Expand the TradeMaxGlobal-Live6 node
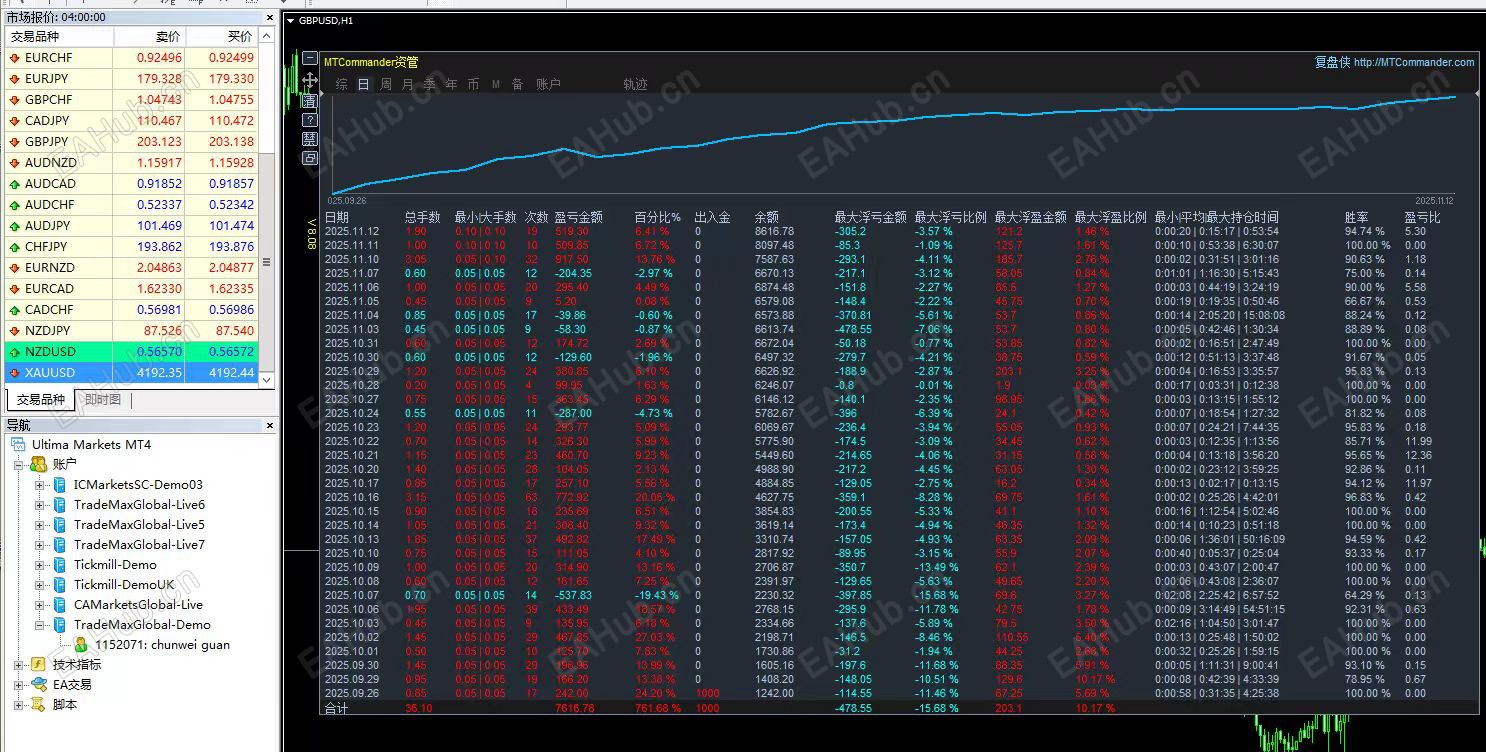This screenshot has width=1486, height=752. [39, 505]
